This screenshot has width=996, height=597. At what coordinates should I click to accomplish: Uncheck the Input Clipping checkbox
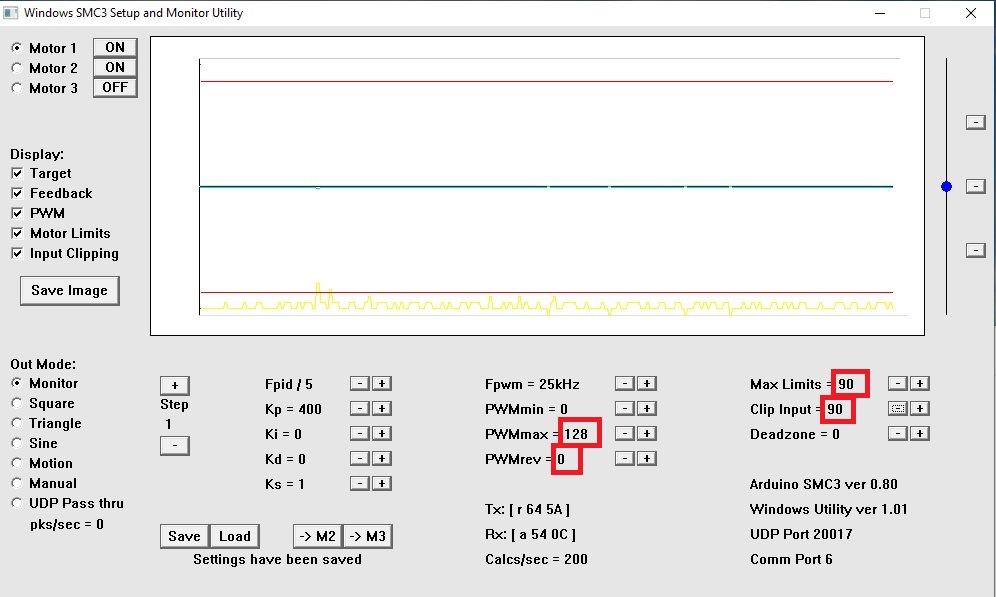click(17, 253)
